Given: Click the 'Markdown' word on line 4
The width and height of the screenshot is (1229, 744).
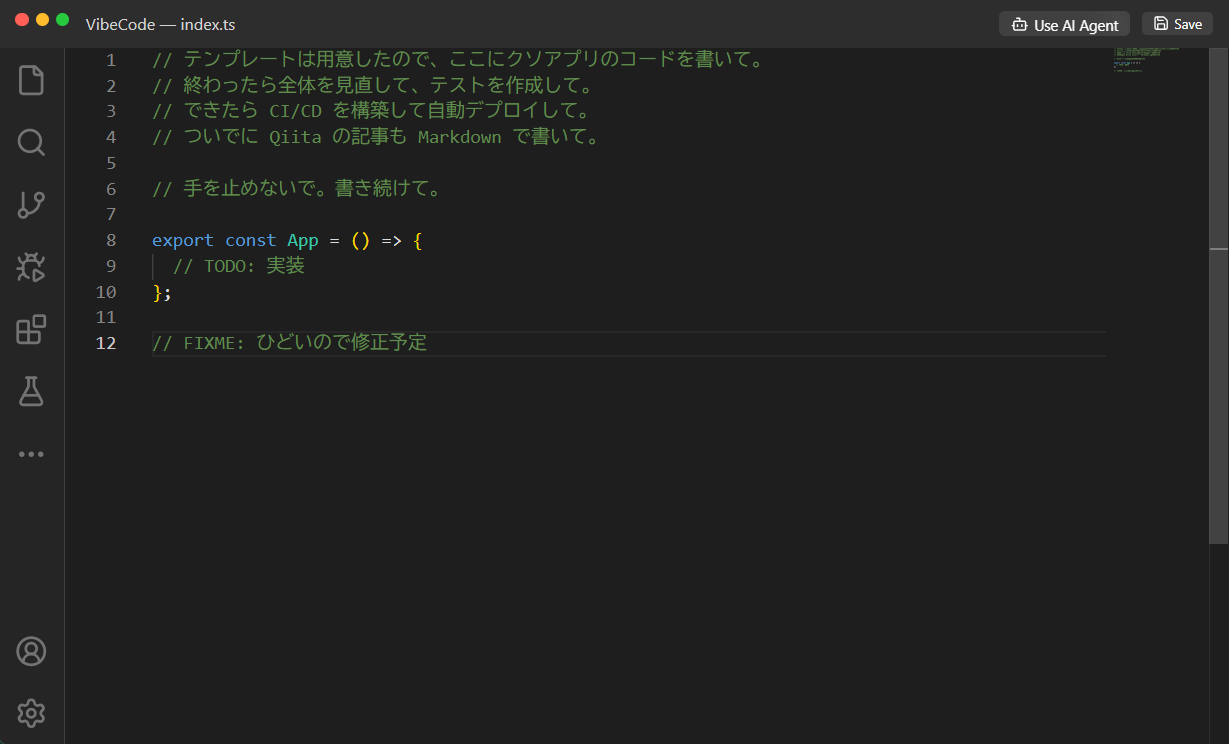Looking at the screenshot, I should pos(459,137).
